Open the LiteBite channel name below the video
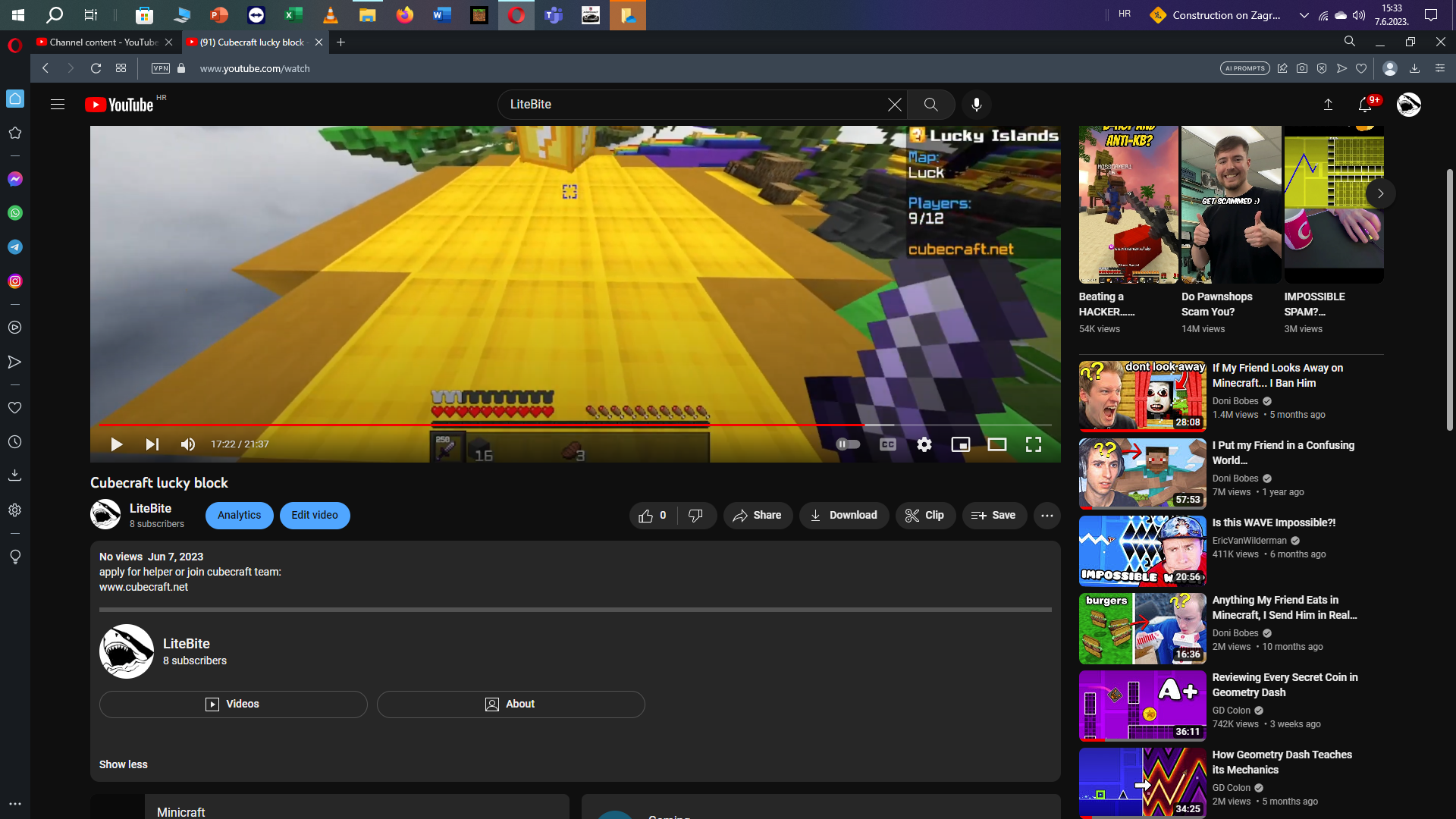Screen dimensions: 1456x819 pos(150,509)
